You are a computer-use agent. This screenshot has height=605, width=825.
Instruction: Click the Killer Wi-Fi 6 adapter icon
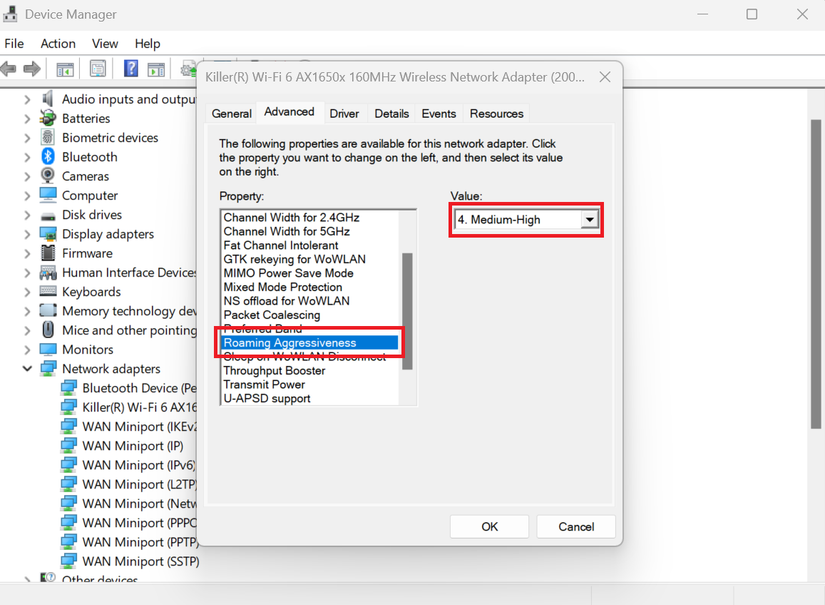[67, 407]
